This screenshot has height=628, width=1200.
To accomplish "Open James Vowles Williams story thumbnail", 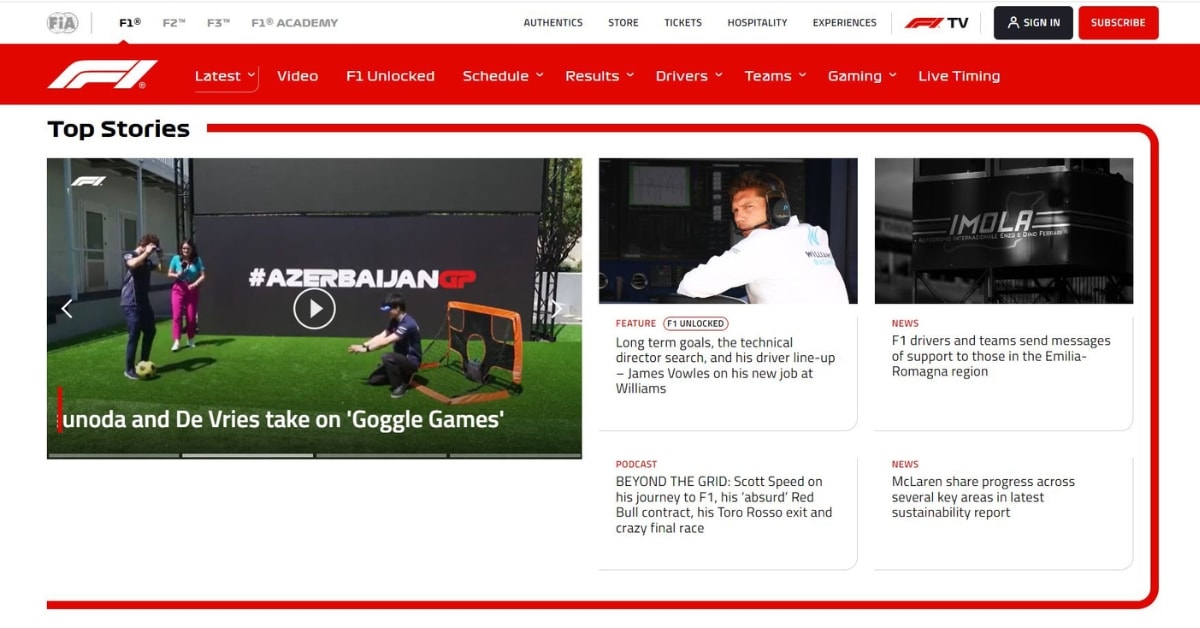I will coord(728,231).
